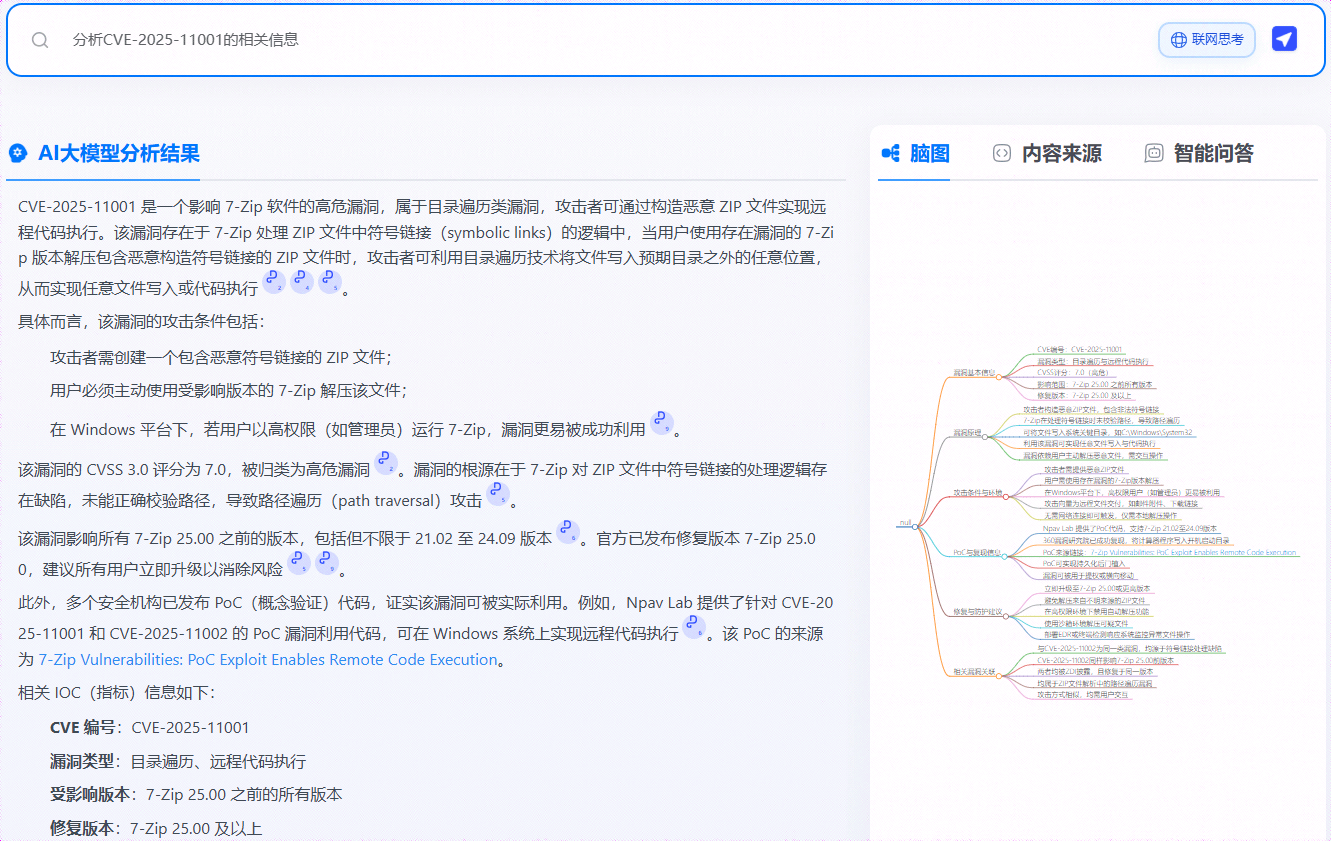Click the search input containing 分析CVE-2025-11001的相关信息

click(300, 40)
